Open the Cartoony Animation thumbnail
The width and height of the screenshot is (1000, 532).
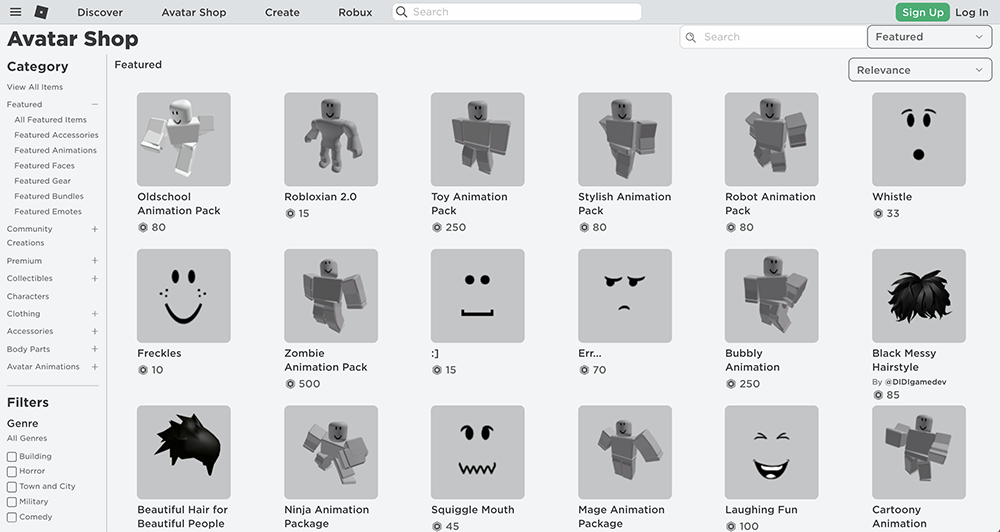coord(919,452)
